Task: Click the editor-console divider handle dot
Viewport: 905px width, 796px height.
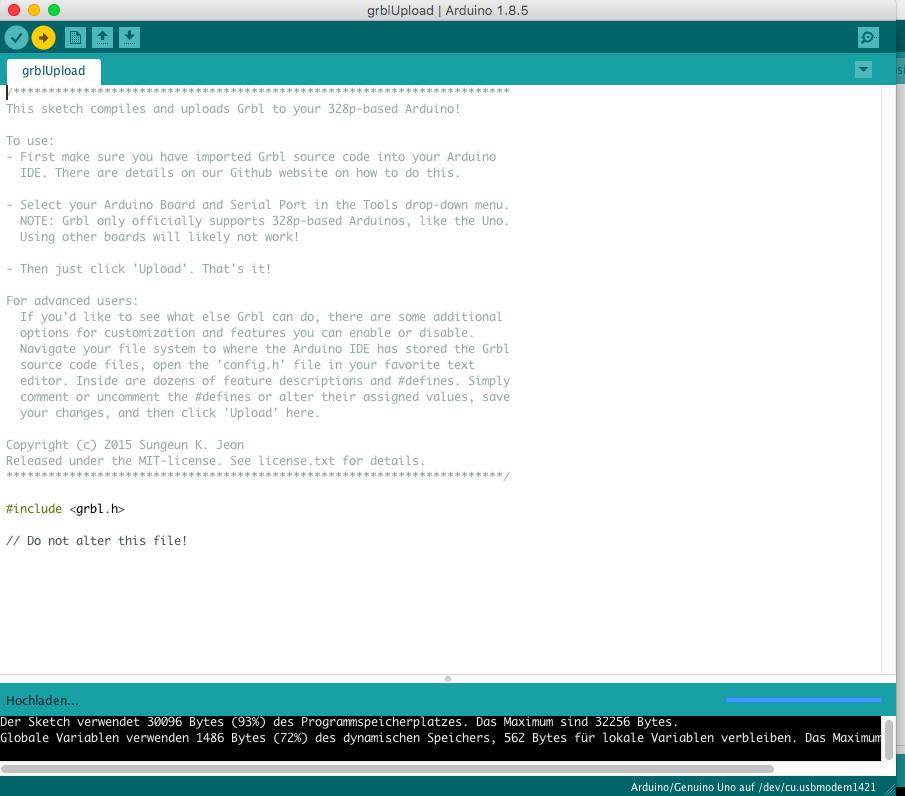Action: (448, 679)
